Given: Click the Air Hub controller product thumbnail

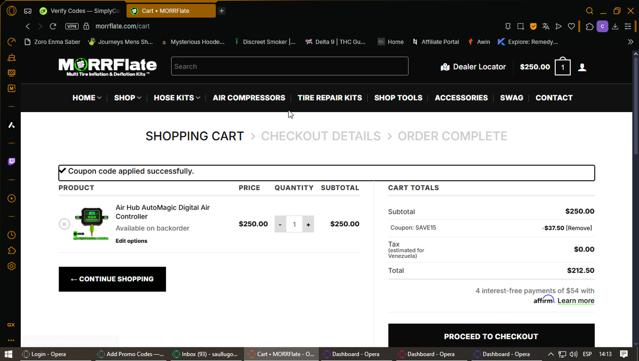Looking at the screenshot, I should (91, 223).
